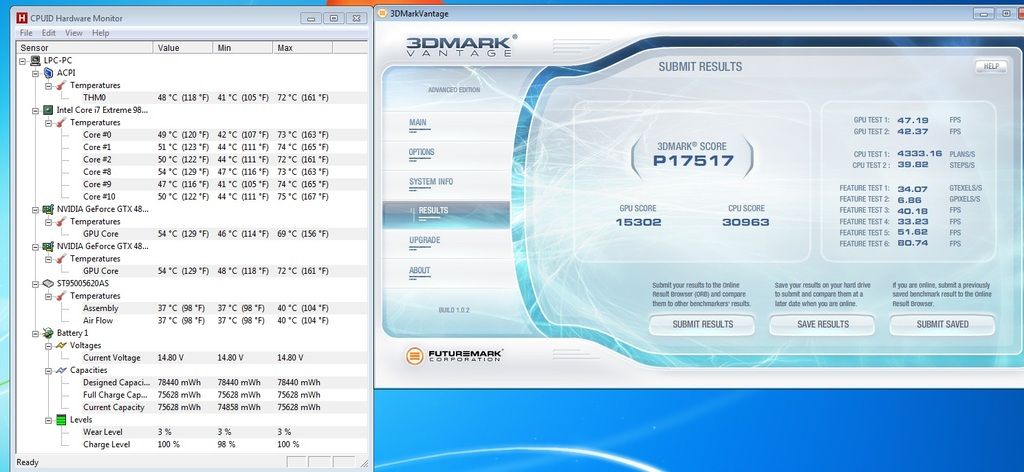Select the THM0 temperature row
This screenshot has height=472, width=1024.
(192, 97)
